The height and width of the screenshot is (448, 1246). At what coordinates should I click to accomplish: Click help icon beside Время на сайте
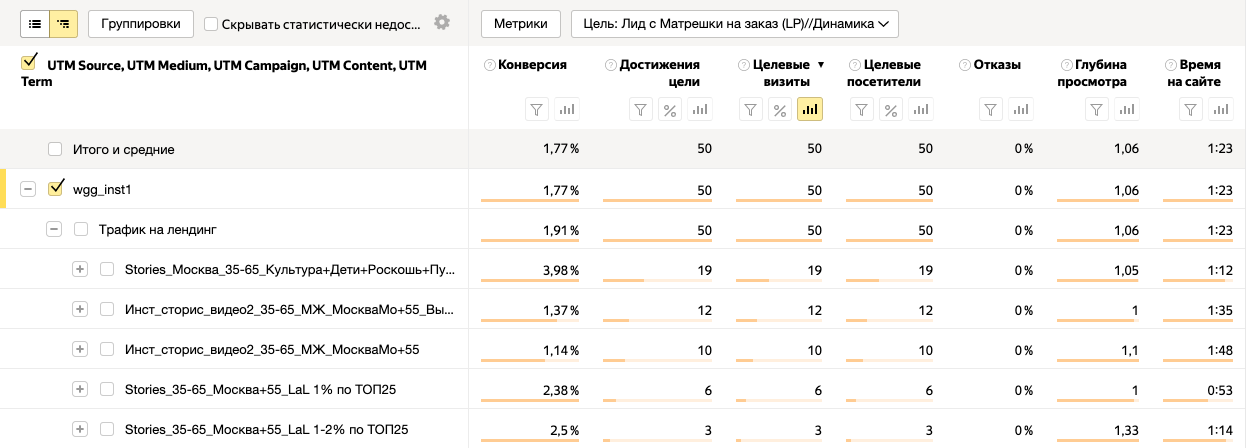(x=1172, y=65)
